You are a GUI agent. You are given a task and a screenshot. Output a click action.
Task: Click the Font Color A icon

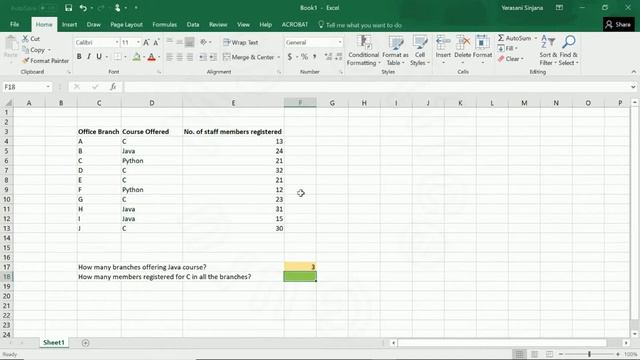pyautogui.click(x=151, y=57)
